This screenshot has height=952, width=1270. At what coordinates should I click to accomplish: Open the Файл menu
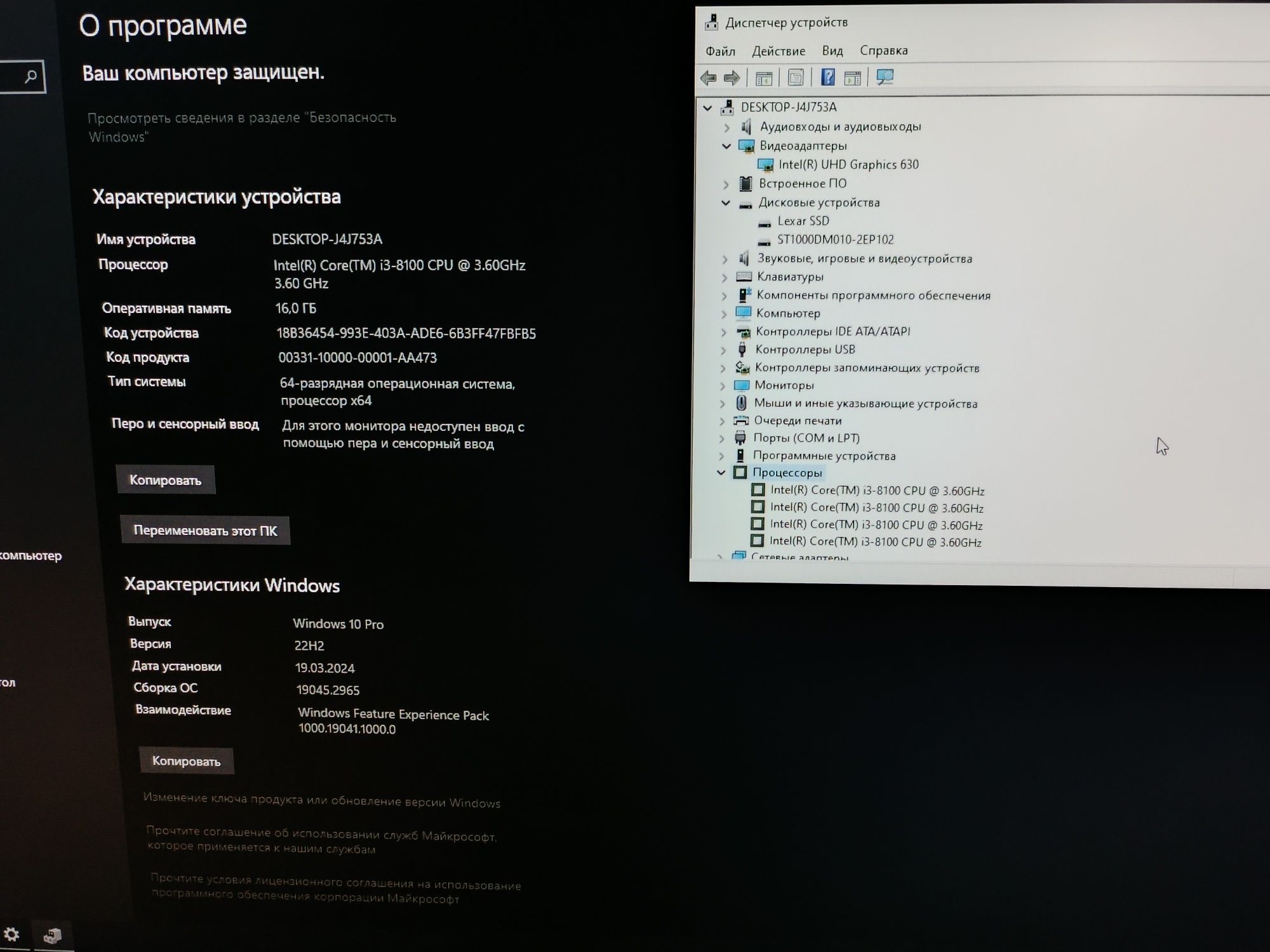coord(720,51)
